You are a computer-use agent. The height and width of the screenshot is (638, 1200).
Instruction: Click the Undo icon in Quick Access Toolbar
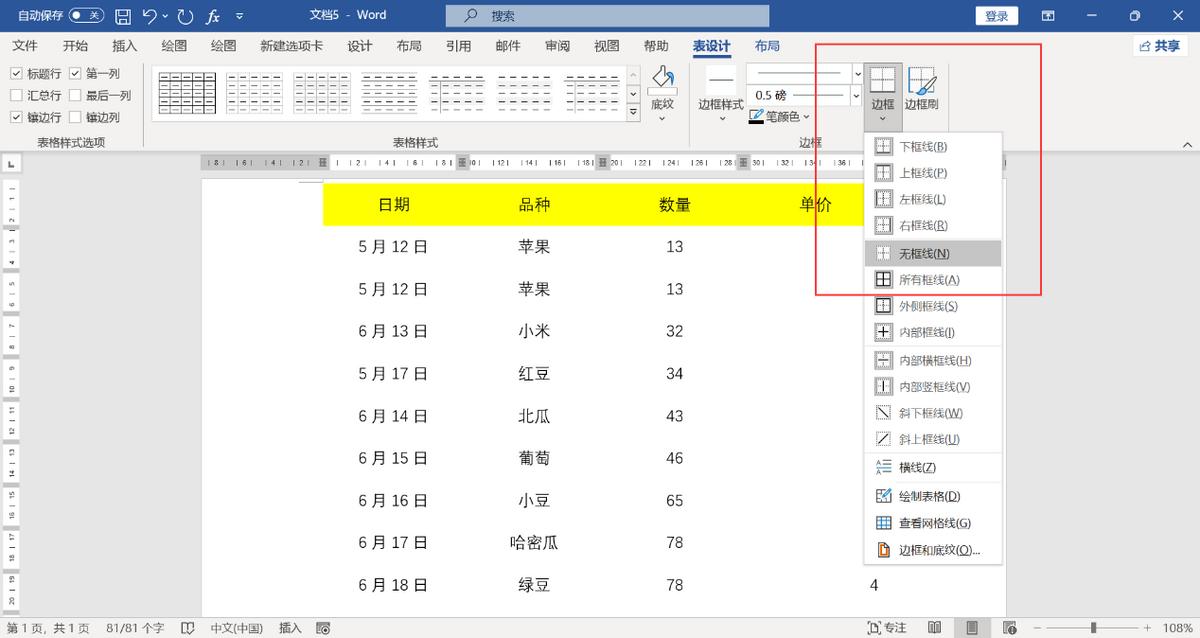point(150,15)
